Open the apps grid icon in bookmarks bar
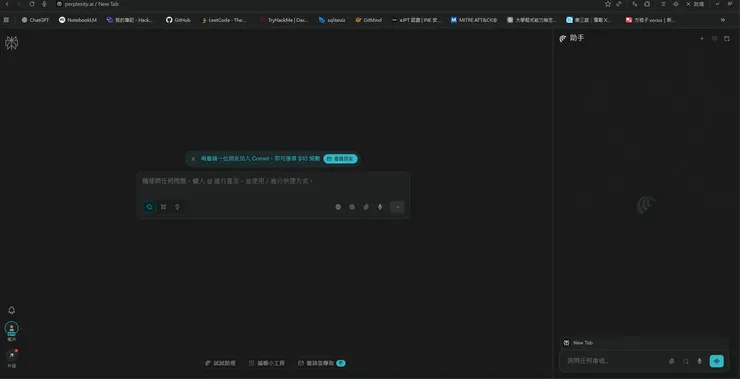This screenshot has width=740, height=379. [6, 20]
